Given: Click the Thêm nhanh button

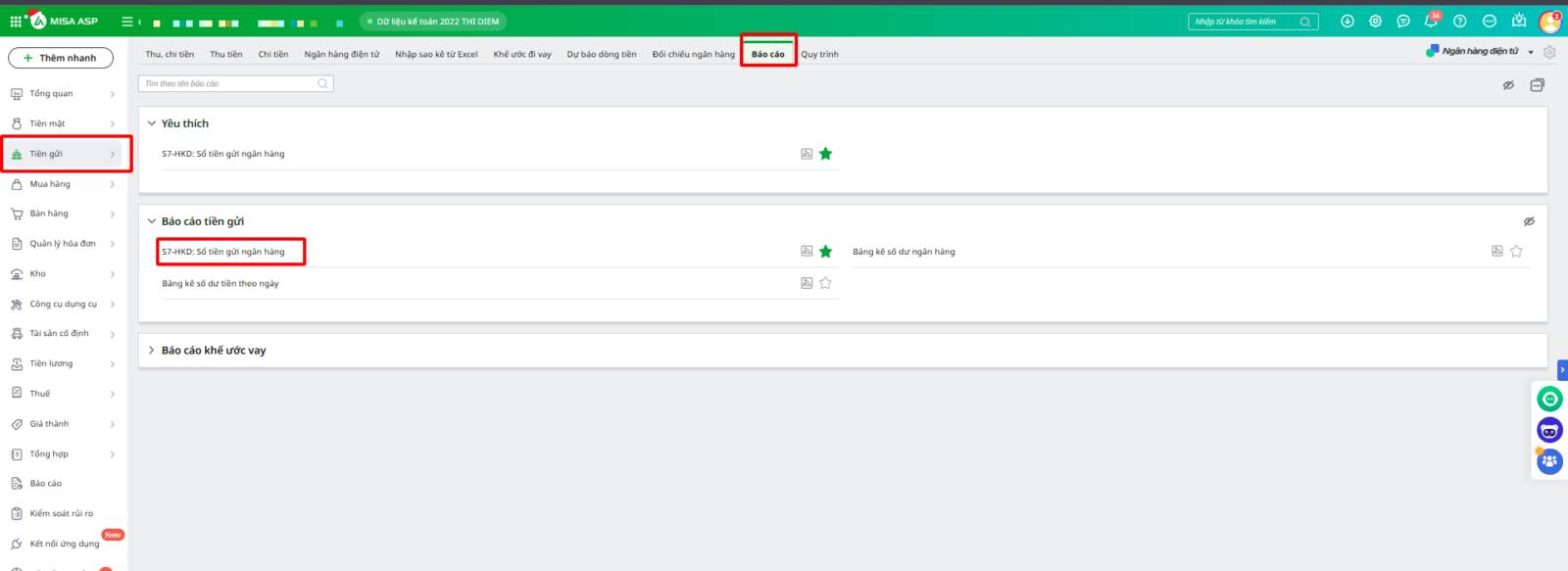Looking at the screenshot, I should pos(61,58).
